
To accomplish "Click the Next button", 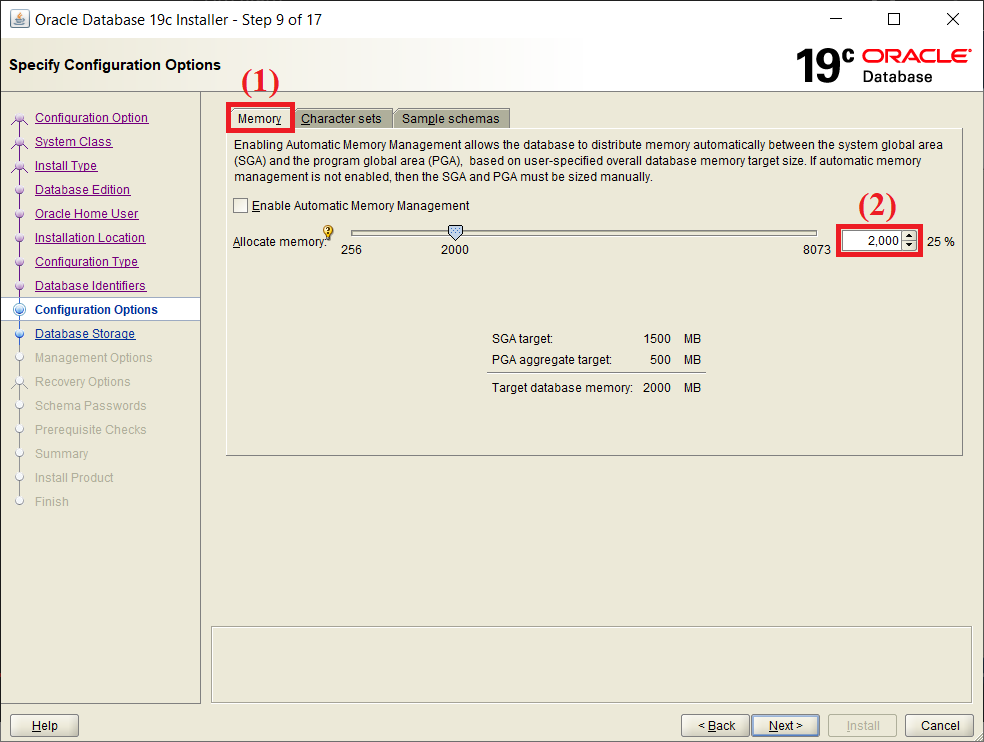I will click(786, 725).
